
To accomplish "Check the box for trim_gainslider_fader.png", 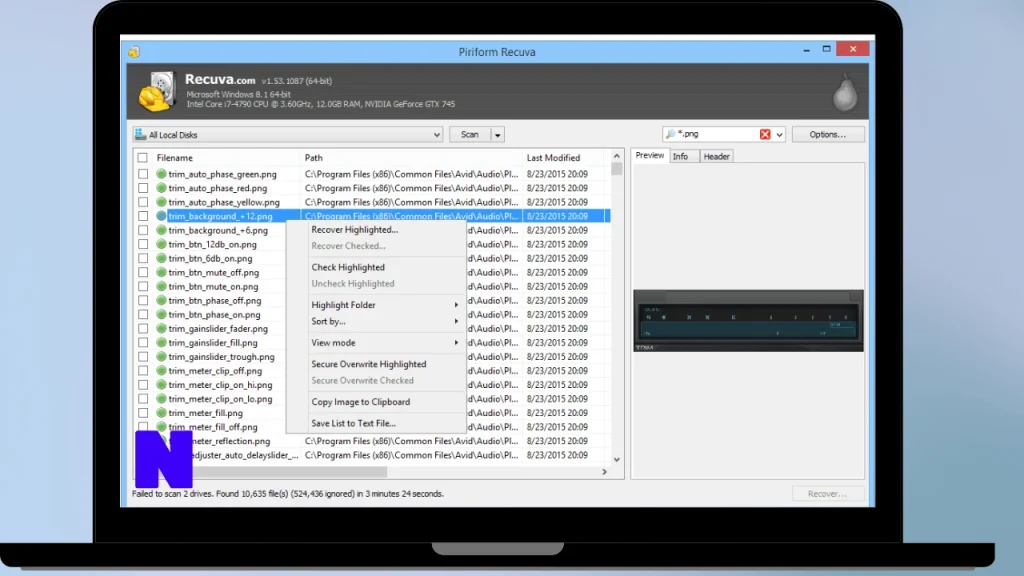I will tap(142, 328).
